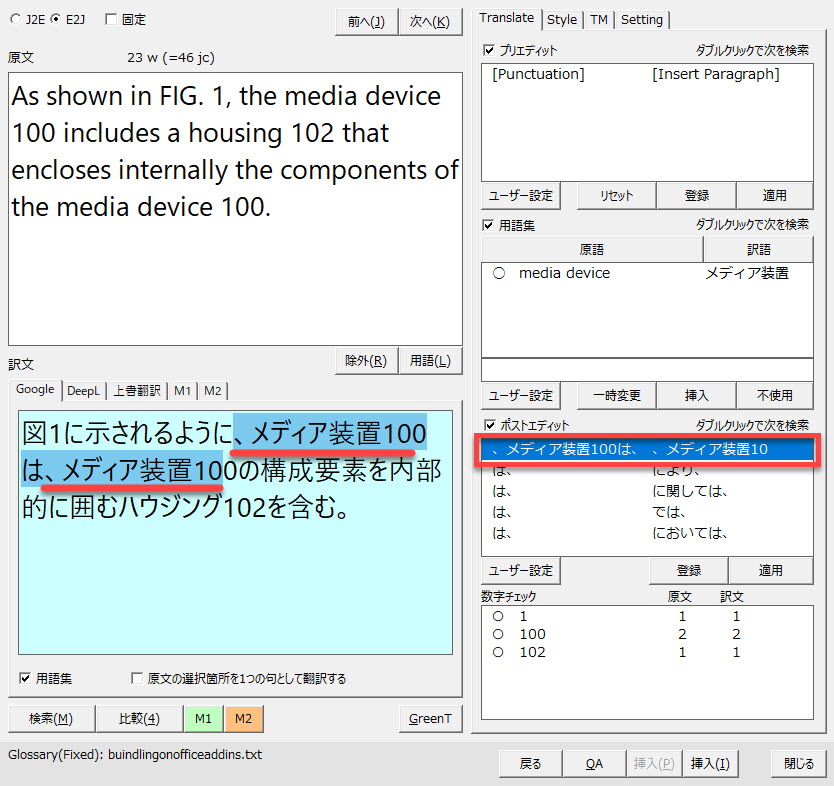Click the 比較(4) compare button
The image size is (834, 786).
(x=139, y=718)
